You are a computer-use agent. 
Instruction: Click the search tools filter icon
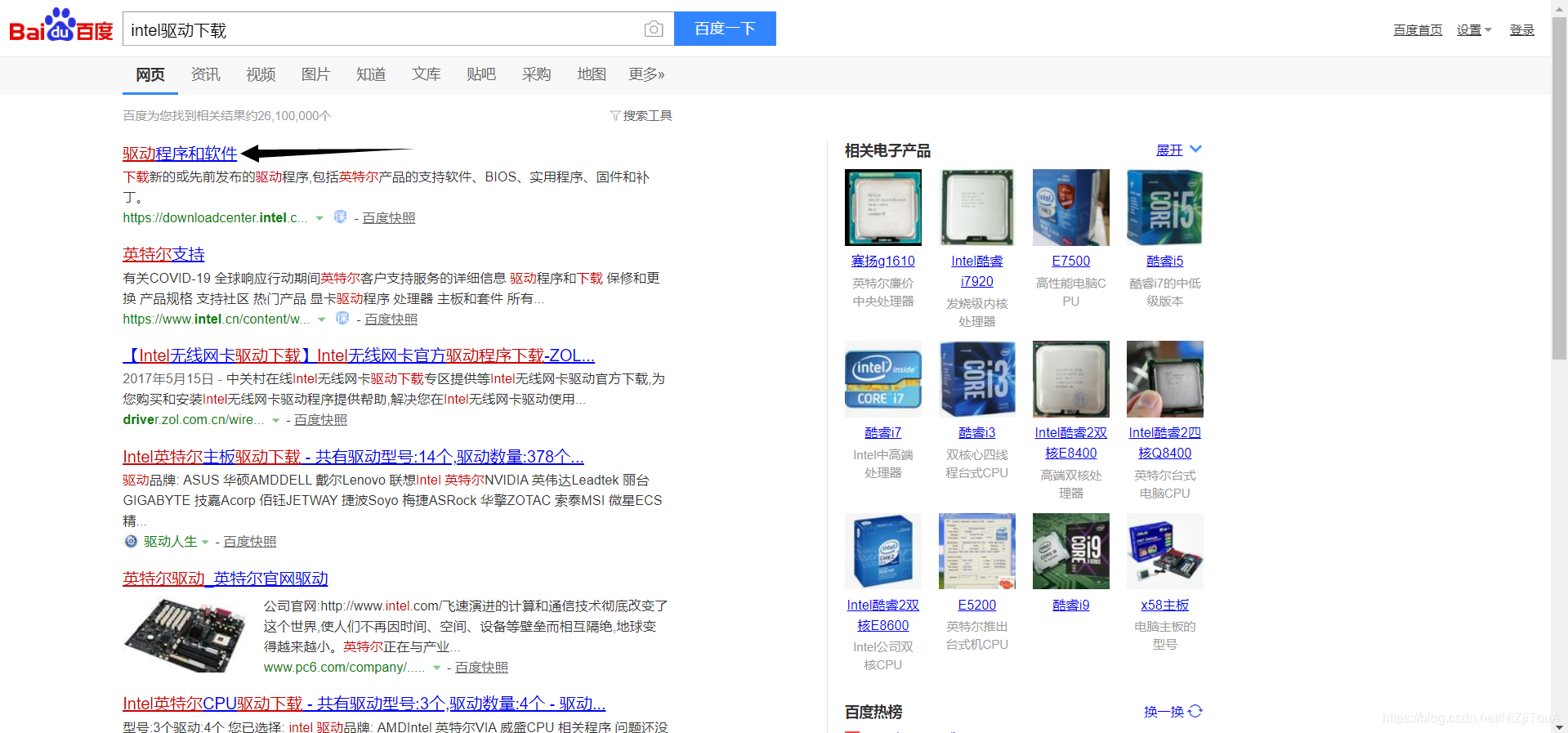[615, 116]
